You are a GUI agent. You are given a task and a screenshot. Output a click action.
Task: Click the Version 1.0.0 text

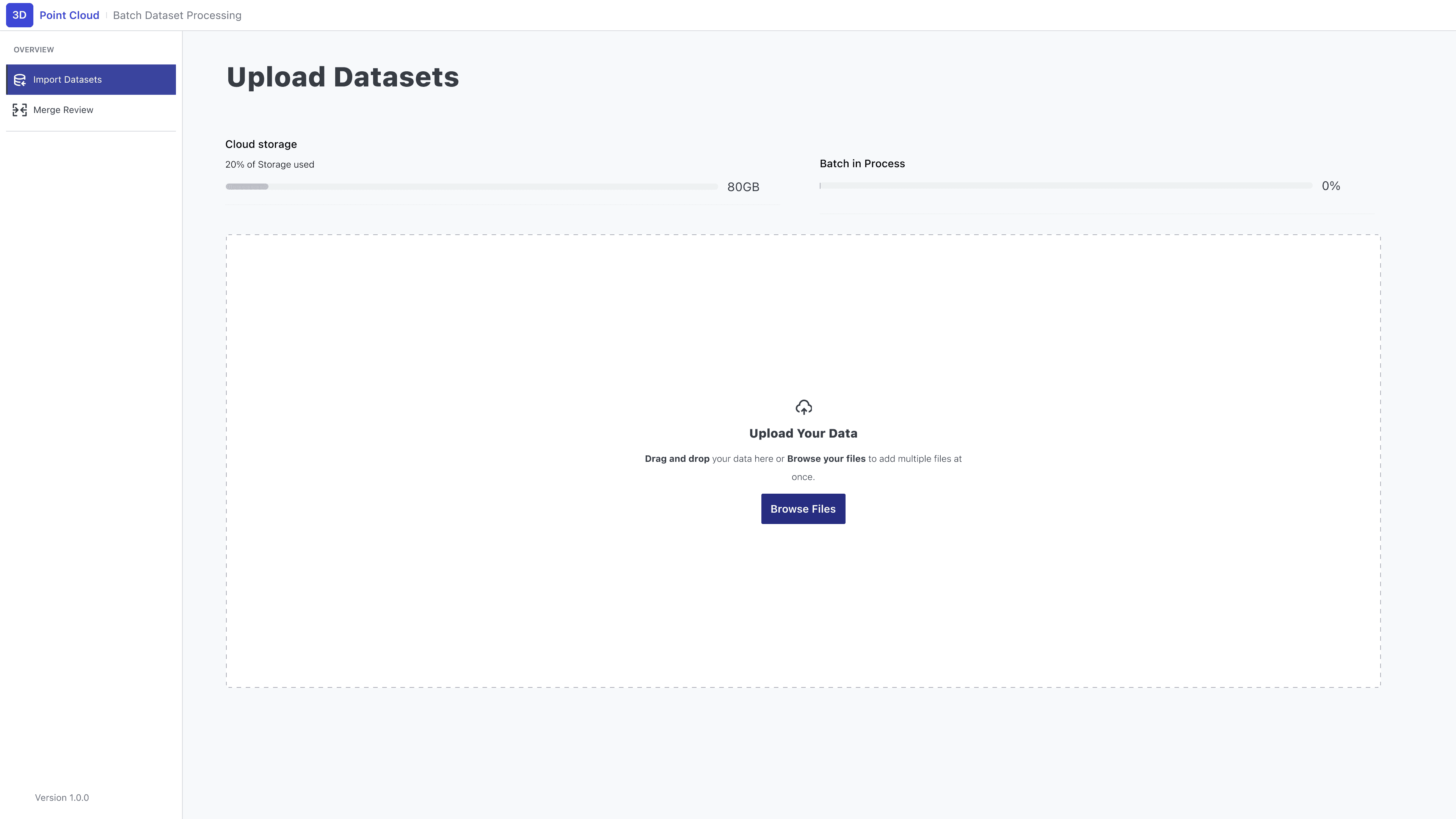(61, 797)
